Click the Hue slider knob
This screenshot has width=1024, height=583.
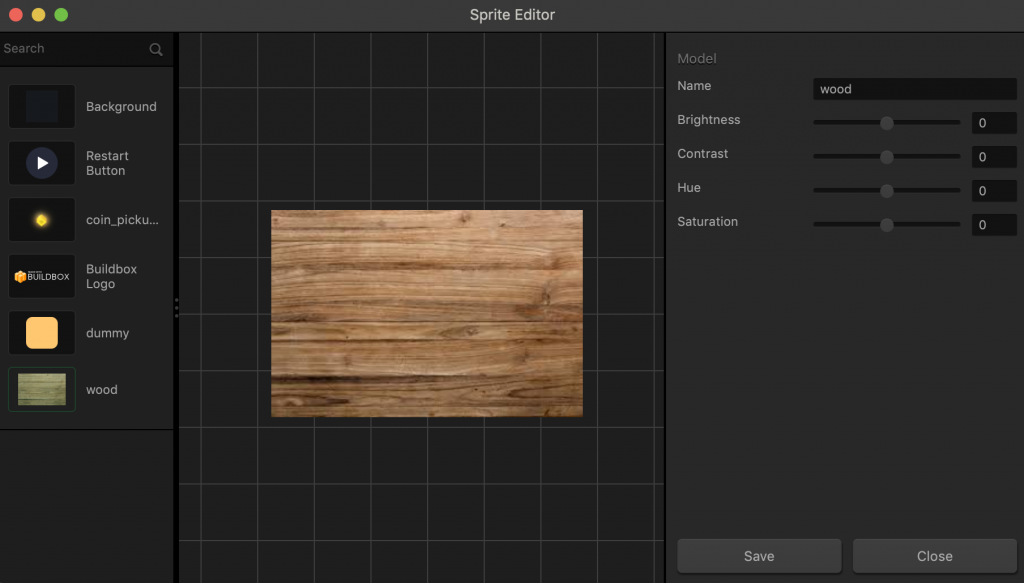pos(886,191)
